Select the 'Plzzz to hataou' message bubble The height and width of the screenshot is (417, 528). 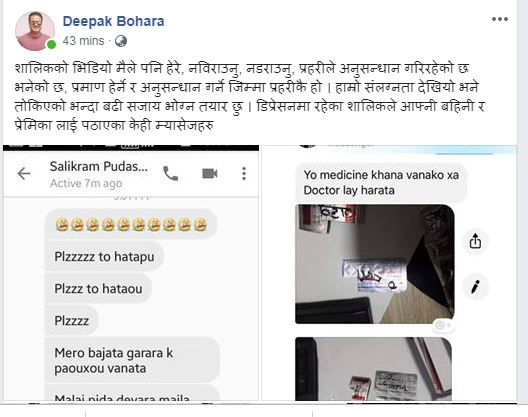(98, 289)
